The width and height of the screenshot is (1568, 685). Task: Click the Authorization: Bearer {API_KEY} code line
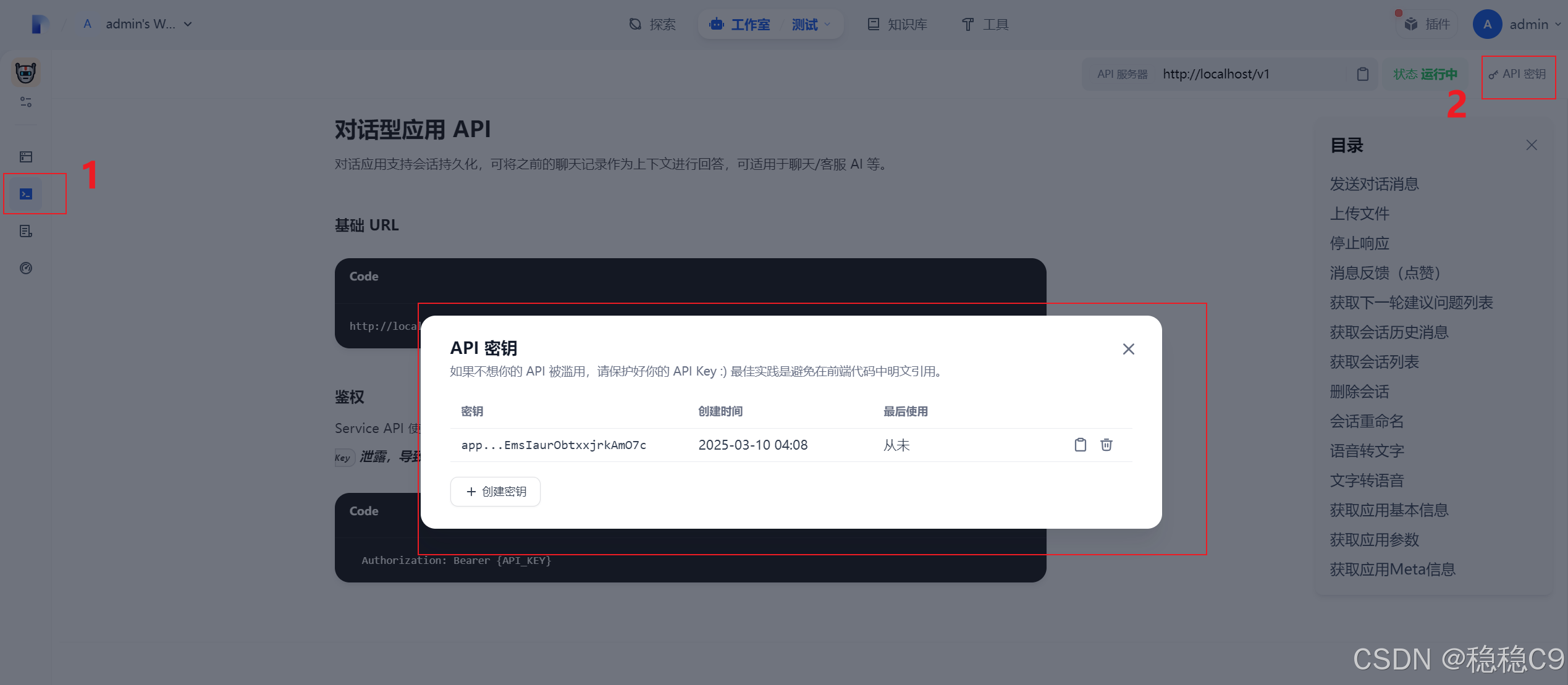(x=456, y=560)
